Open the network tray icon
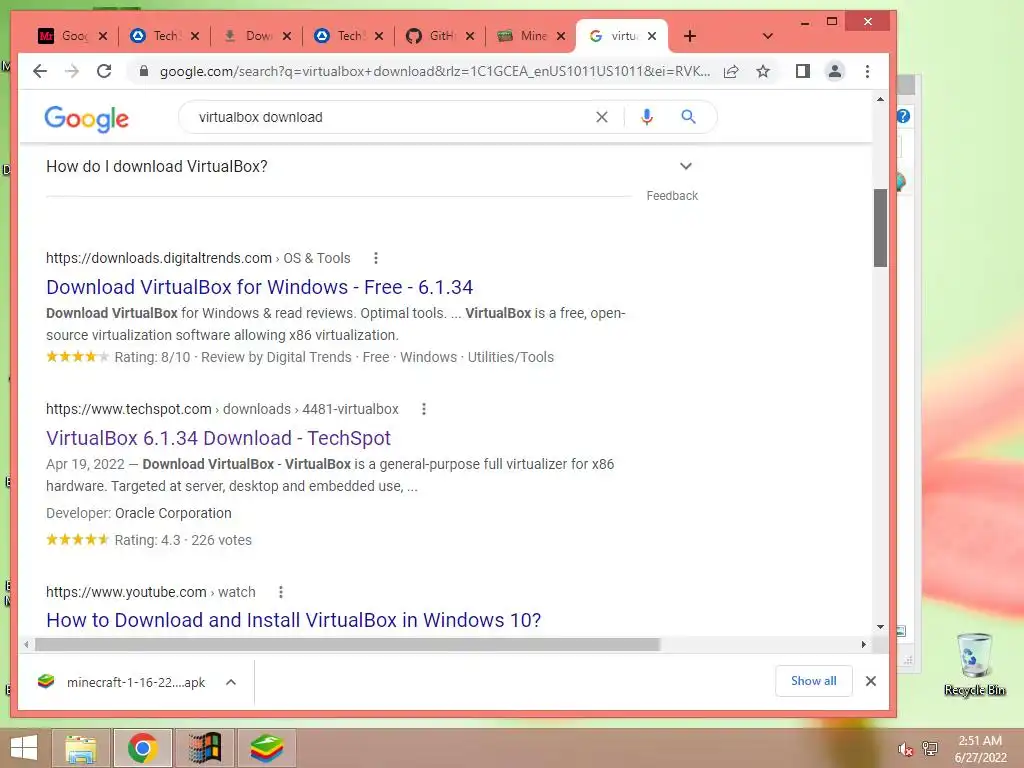Viewport: 1024px width, 768px height. (930, 748)
